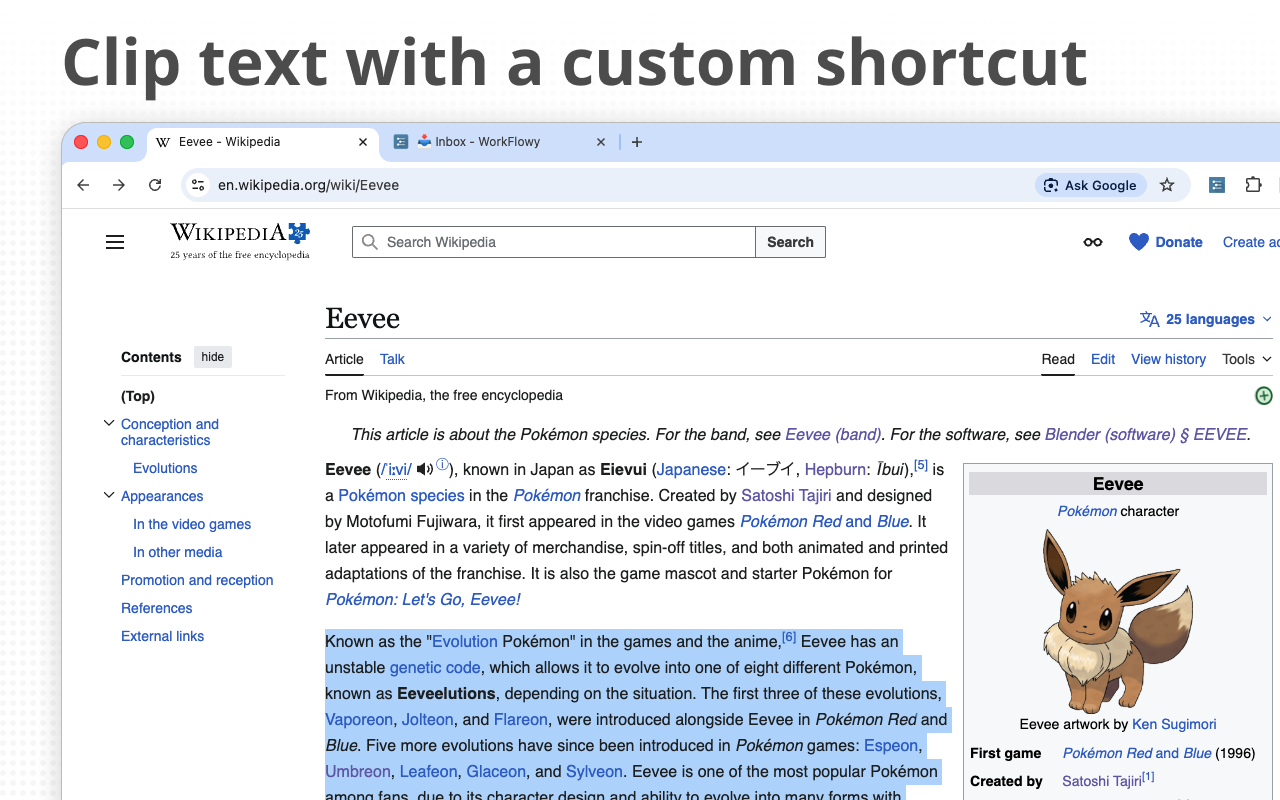1280x800 pixels.
Task: Click the Ask Google button
Action: tap(1090, 185)
